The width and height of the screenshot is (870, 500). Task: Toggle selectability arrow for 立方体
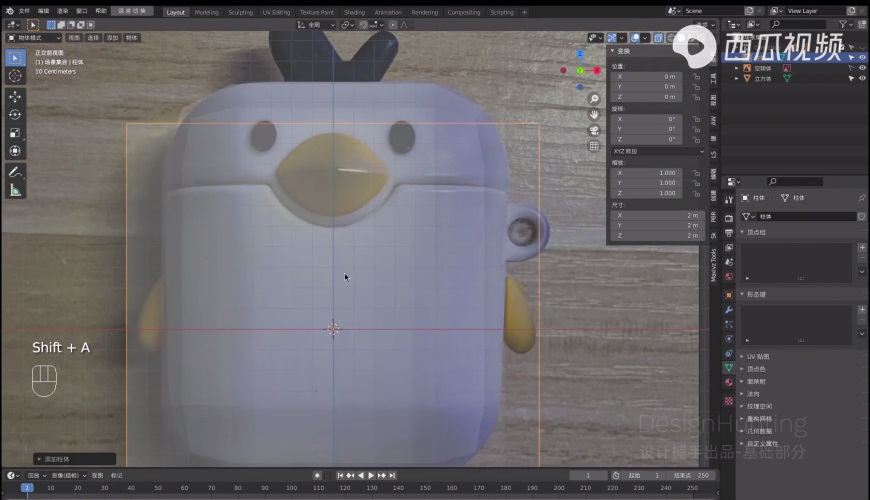(851, 78)
